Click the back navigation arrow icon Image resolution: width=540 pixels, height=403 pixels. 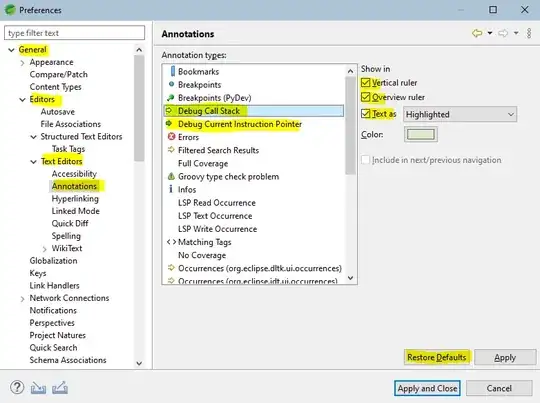click(x=477, y=33)
